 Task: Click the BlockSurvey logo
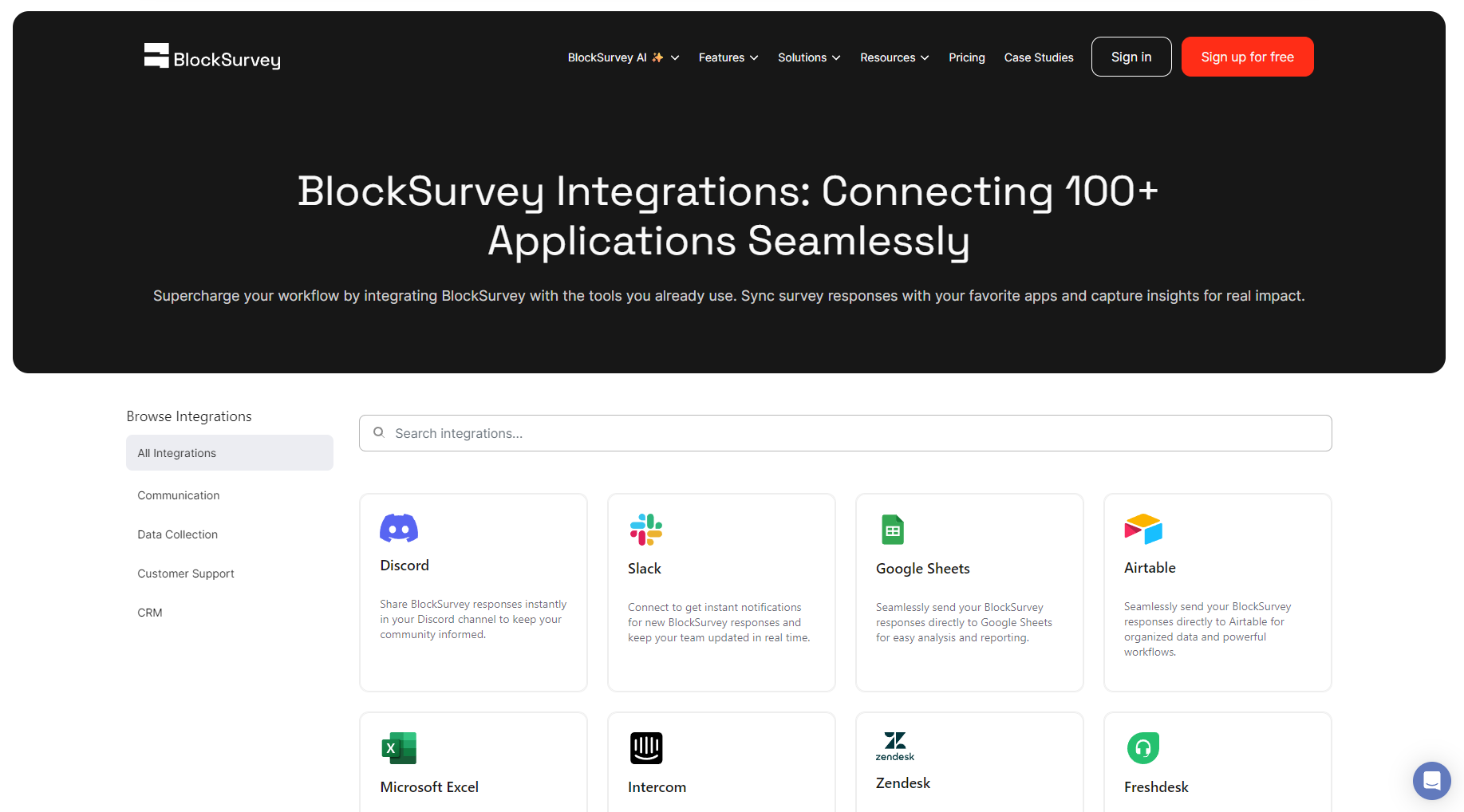[212, 57]
